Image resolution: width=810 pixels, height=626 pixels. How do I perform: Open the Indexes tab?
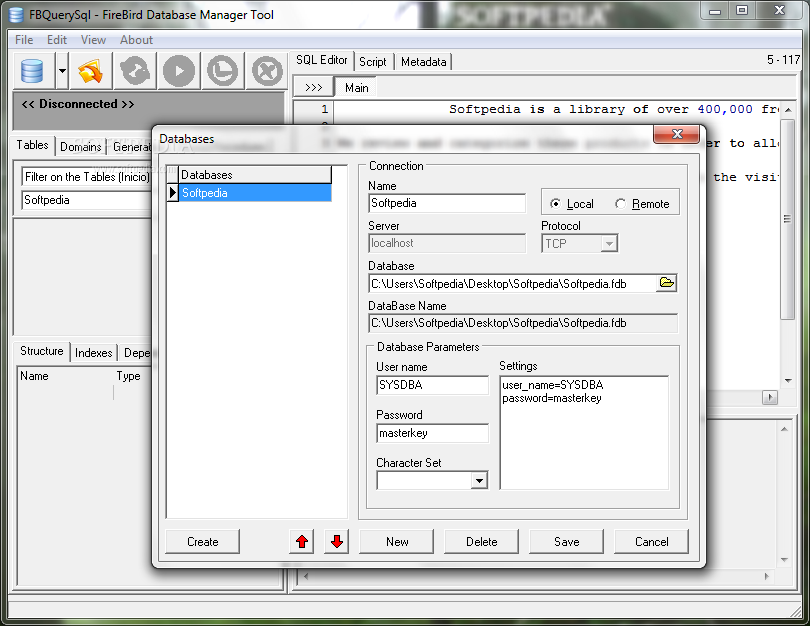tap(94, 353)
